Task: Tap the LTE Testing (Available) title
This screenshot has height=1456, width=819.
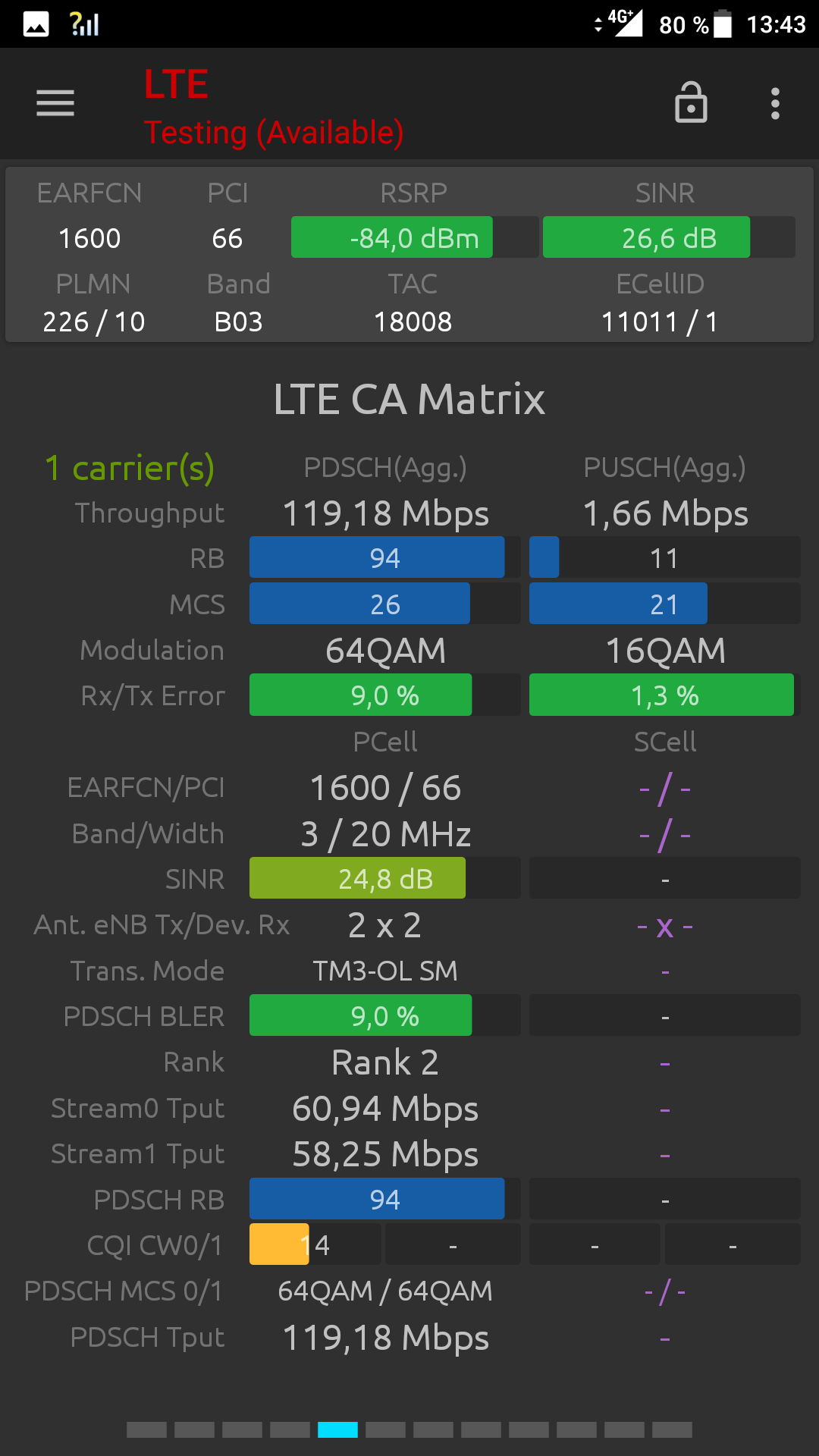Action: (273, 107)
